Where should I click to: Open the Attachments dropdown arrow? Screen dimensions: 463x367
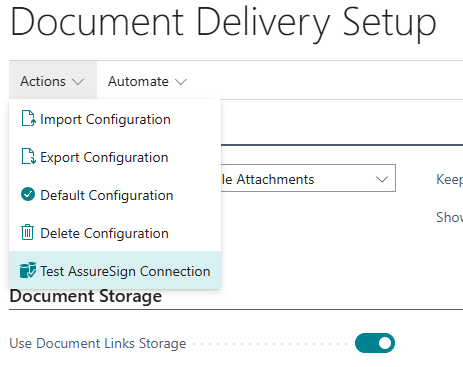382,179
